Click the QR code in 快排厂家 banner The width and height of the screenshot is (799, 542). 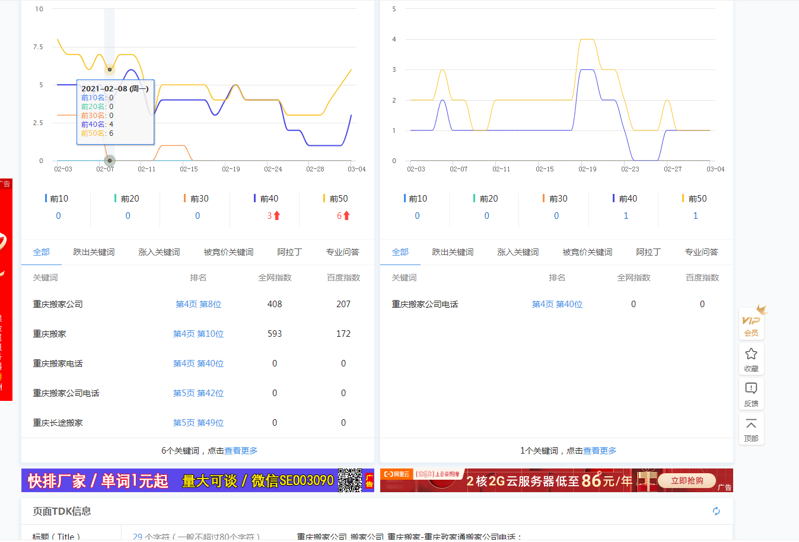349,481
